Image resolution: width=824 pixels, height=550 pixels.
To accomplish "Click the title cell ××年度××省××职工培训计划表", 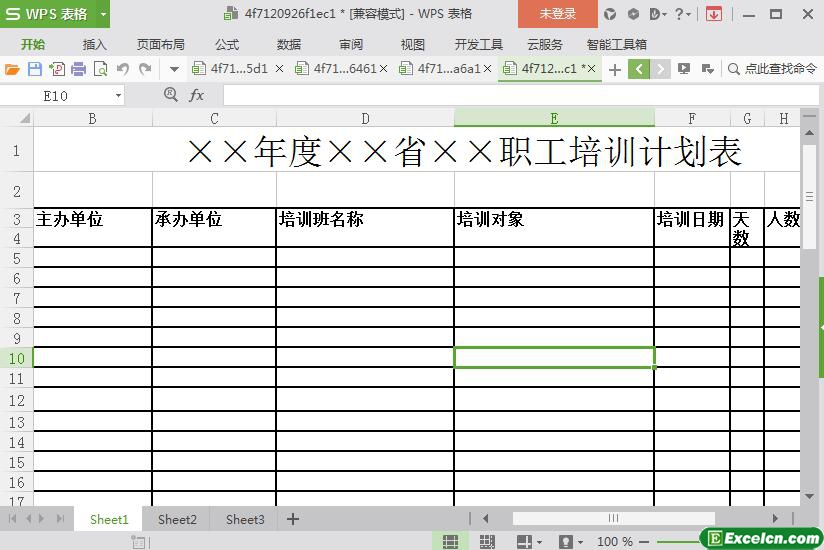I will (417, 150).
